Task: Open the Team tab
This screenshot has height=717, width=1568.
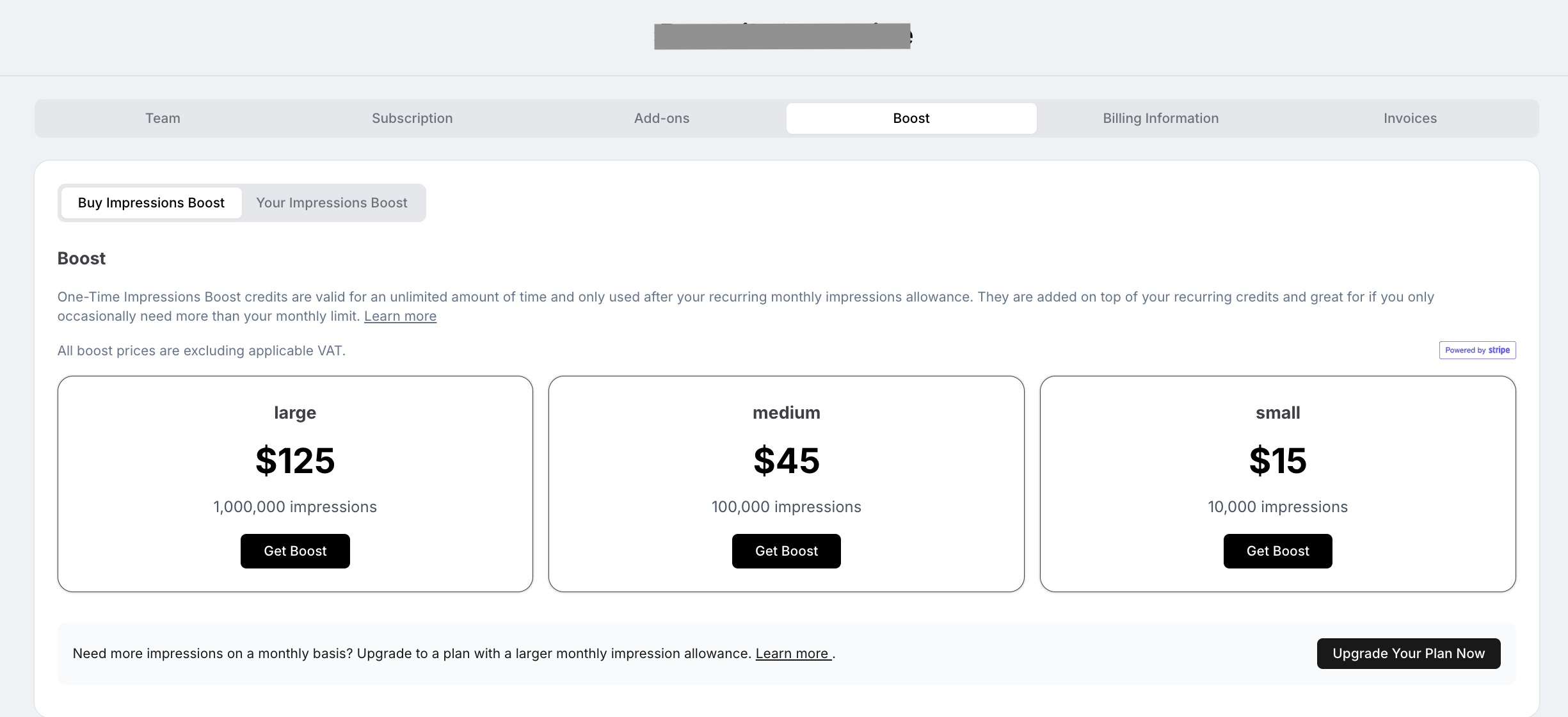Action: (x=163, y=118)
